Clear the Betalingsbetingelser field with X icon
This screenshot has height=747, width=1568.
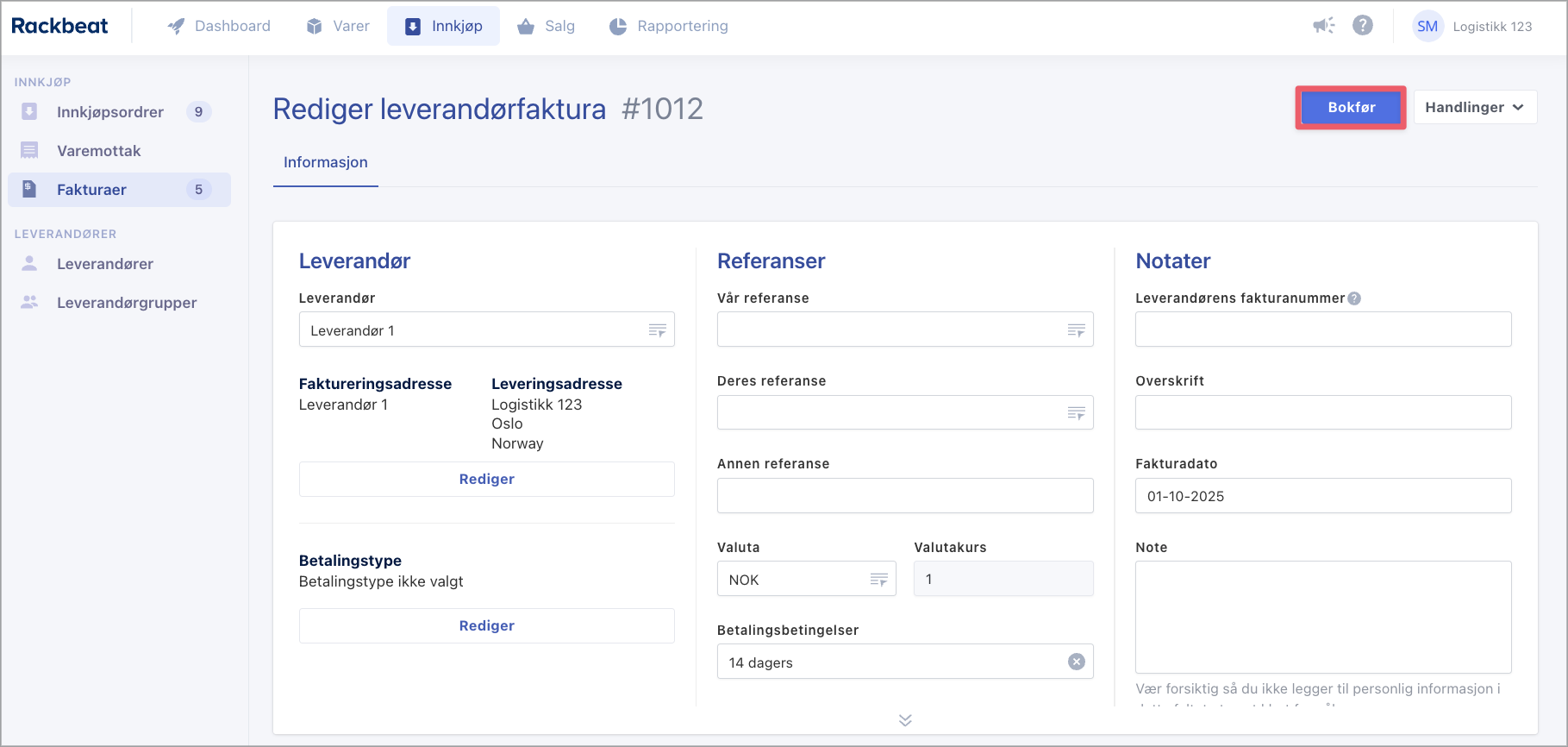click(x=1076, y=662)
